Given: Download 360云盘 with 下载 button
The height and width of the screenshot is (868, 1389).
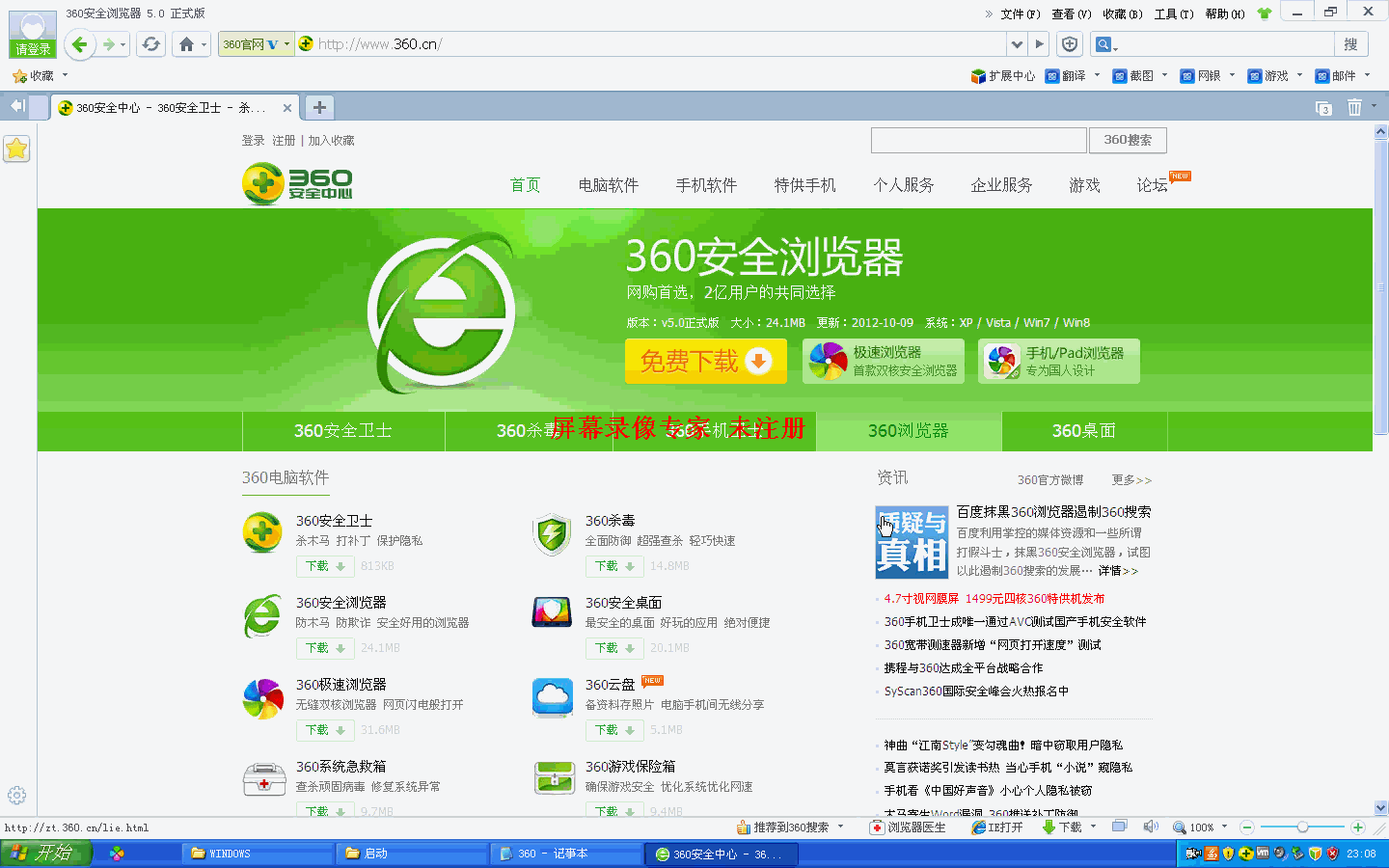Looking at the screenshot, I should [x=614, y=730].
